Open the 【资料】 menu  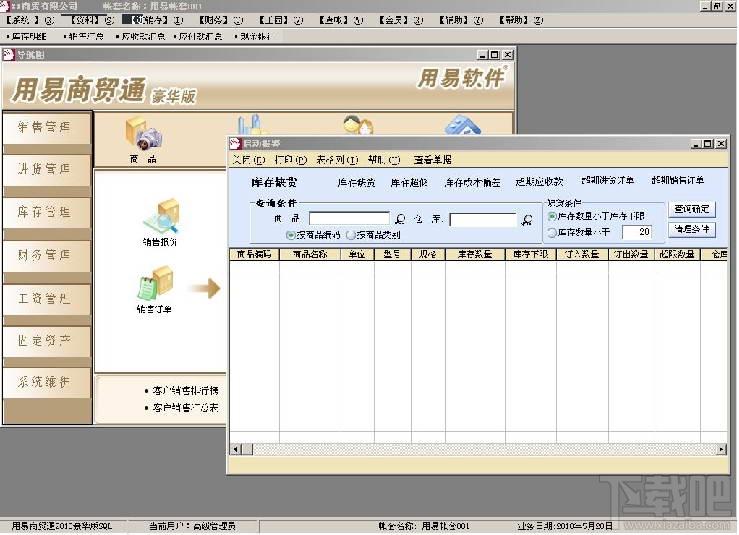(x=92, y=20)
